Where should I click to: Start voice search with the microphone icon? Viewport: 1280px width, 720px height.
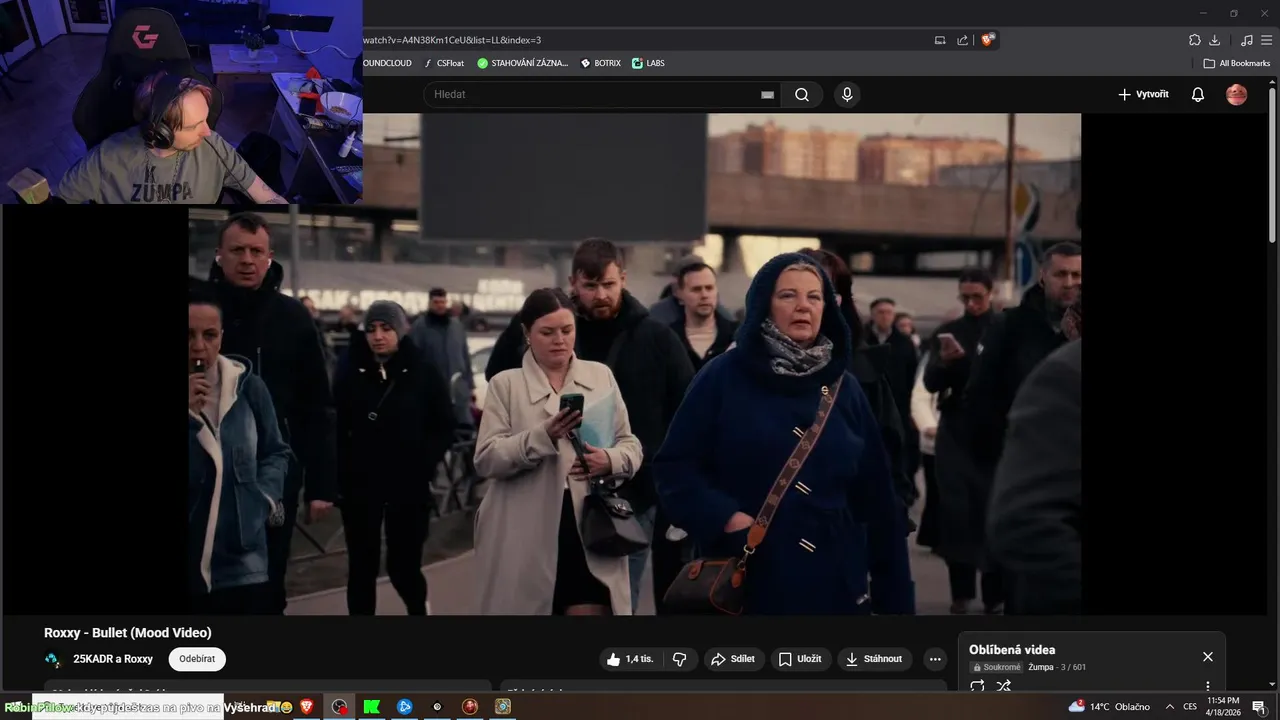click(847, 95)
